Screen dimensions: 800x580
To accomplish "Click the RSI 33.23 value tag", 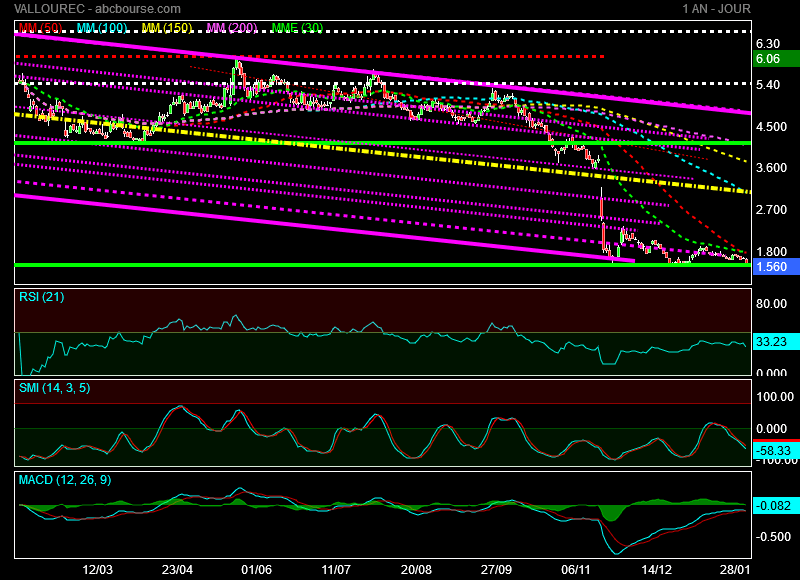I will click(771, 341).
